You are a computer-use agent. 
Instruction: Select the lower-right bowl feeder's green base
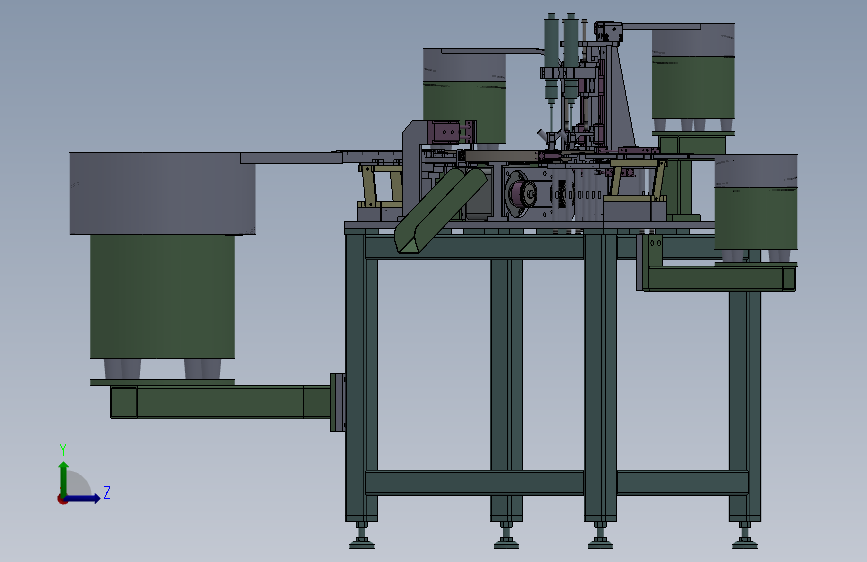point(756,218)
